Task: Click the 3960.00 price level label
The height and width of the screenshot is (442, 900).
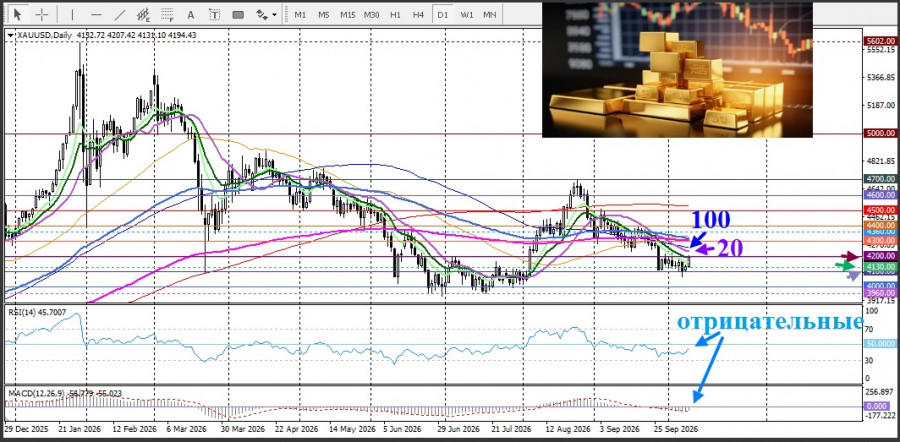Action: click(880, 293)
